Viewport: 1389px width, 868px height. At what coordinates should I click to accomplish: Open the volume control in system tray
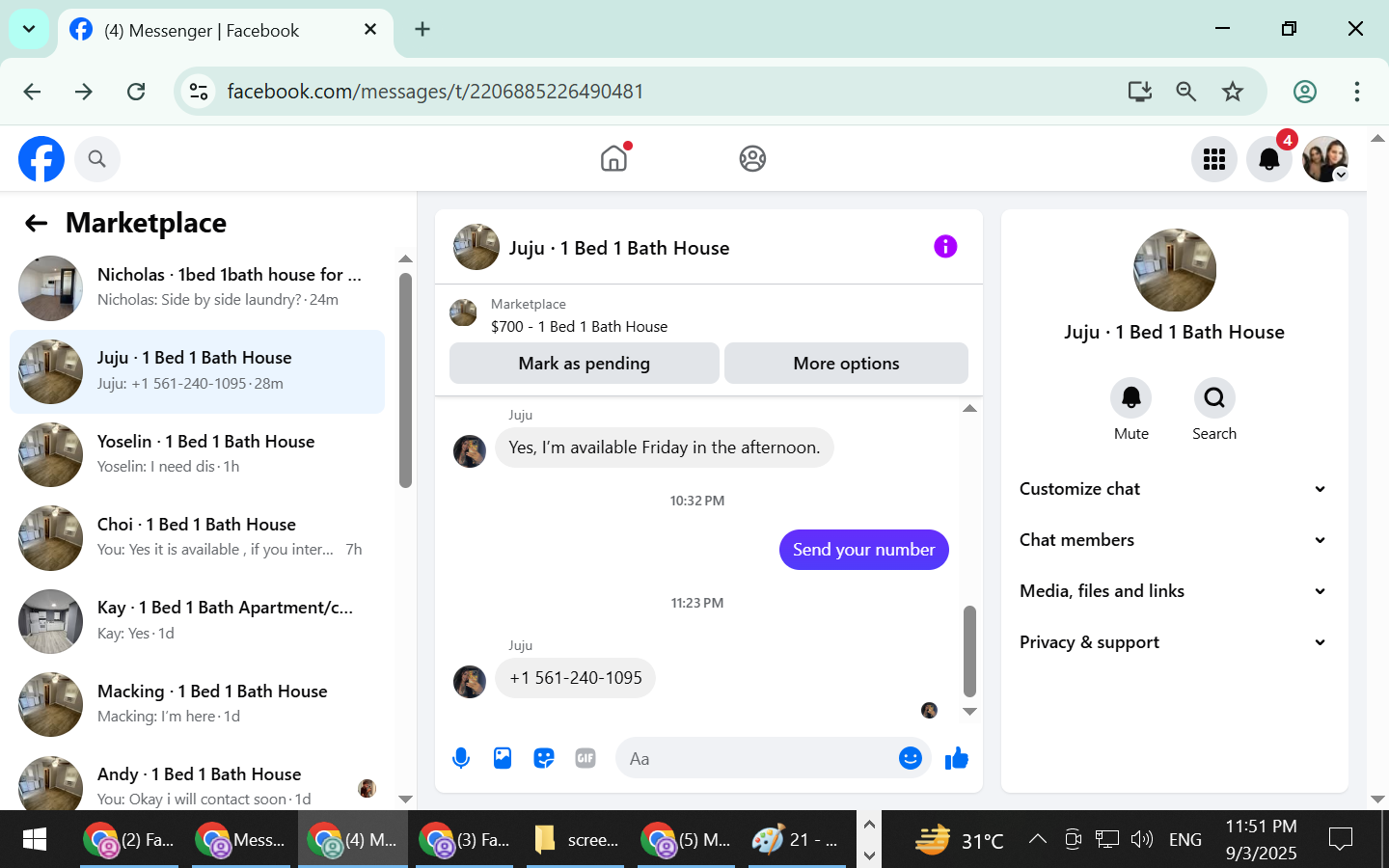point(1142,839)
